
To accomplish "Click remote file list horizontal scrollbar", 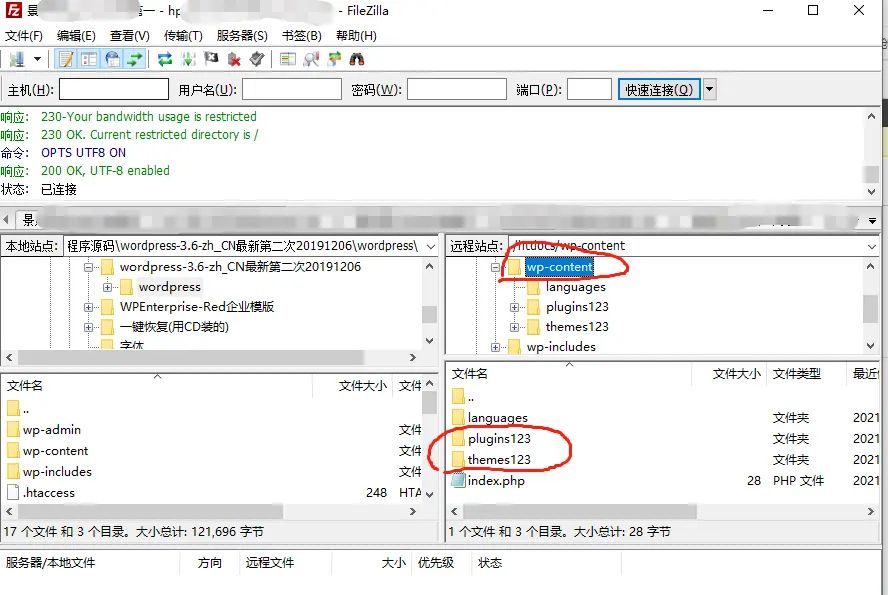I will (579, 512).
